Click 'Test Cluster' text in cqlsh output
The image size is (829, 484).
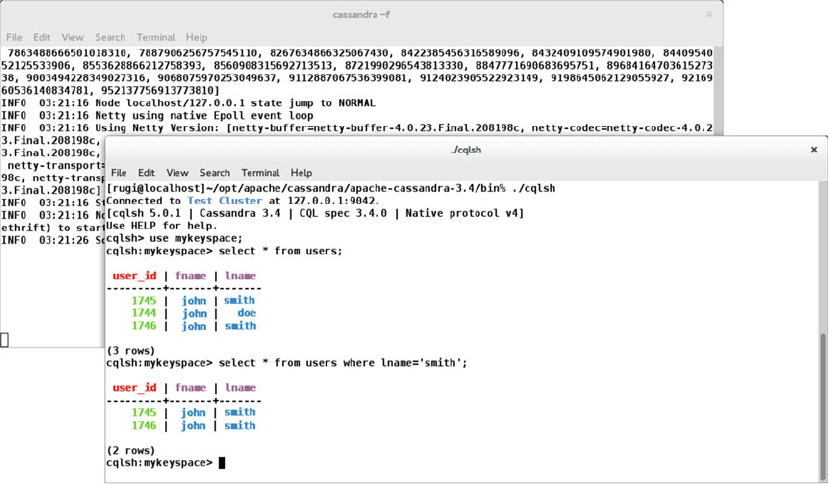225,201
